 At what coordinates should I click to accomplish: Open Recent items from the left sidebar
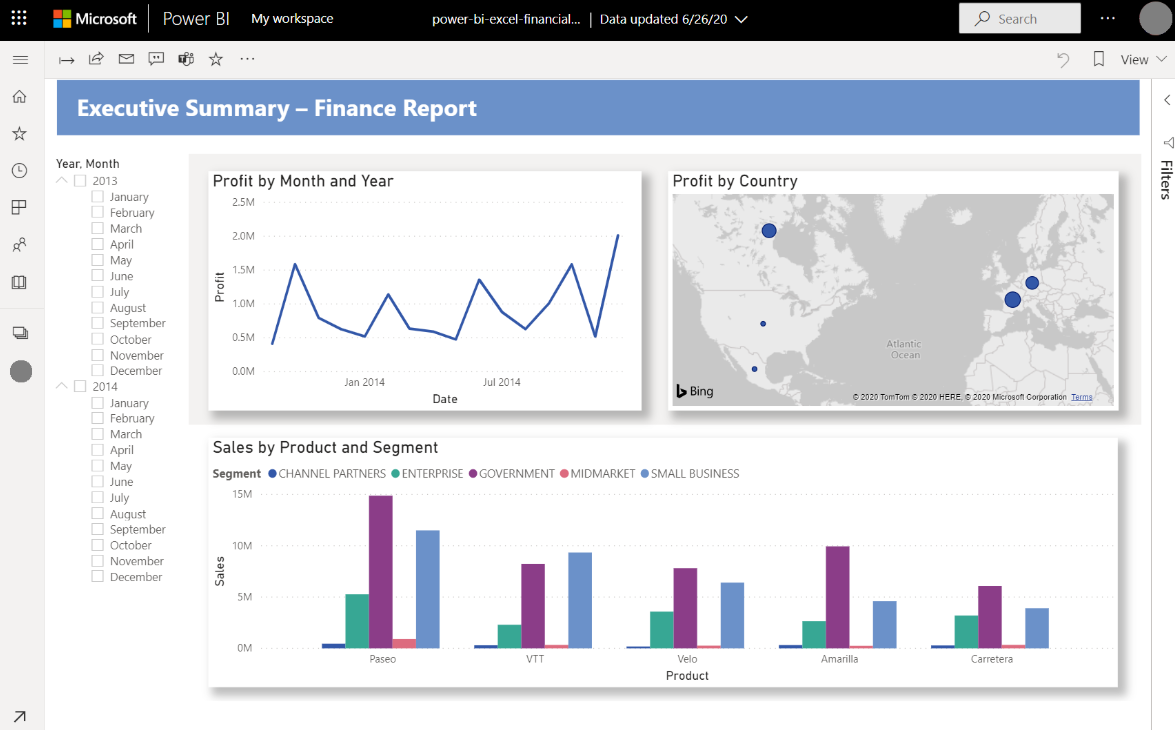[19, 170]
